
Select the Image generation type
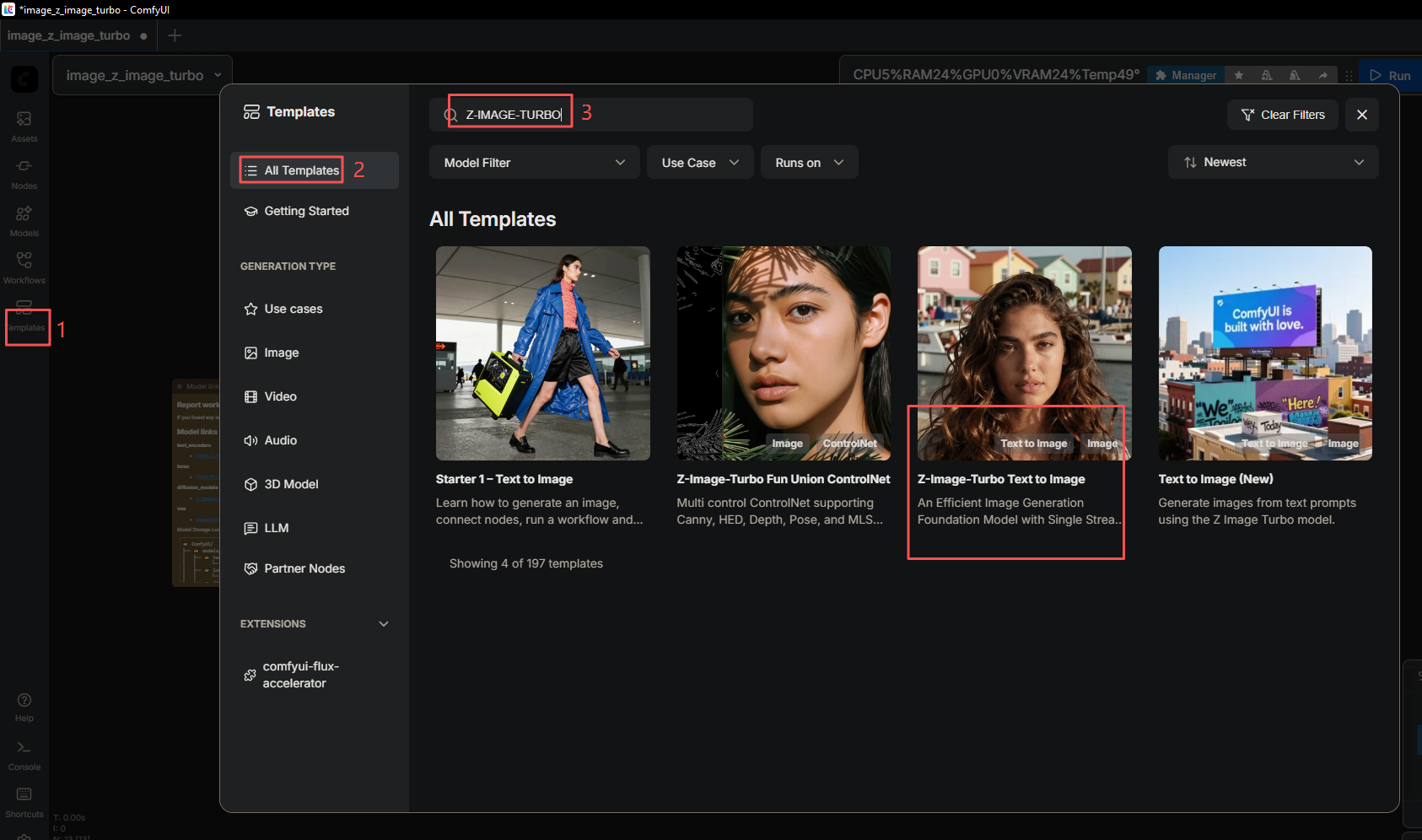[315, 353]
